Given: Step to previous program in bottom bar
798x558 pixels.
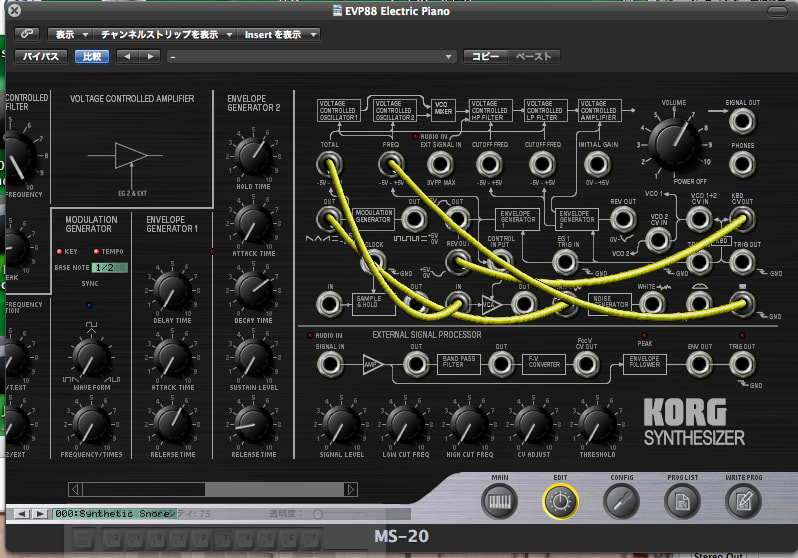Looking at the screenshot, I should pos(21,514).
